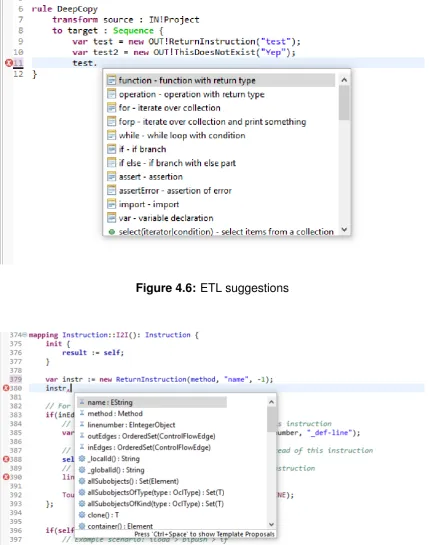Click operation gear icon beside '_localId()'
The height and width of the screenshot is (545, 429).
(82, 458)
